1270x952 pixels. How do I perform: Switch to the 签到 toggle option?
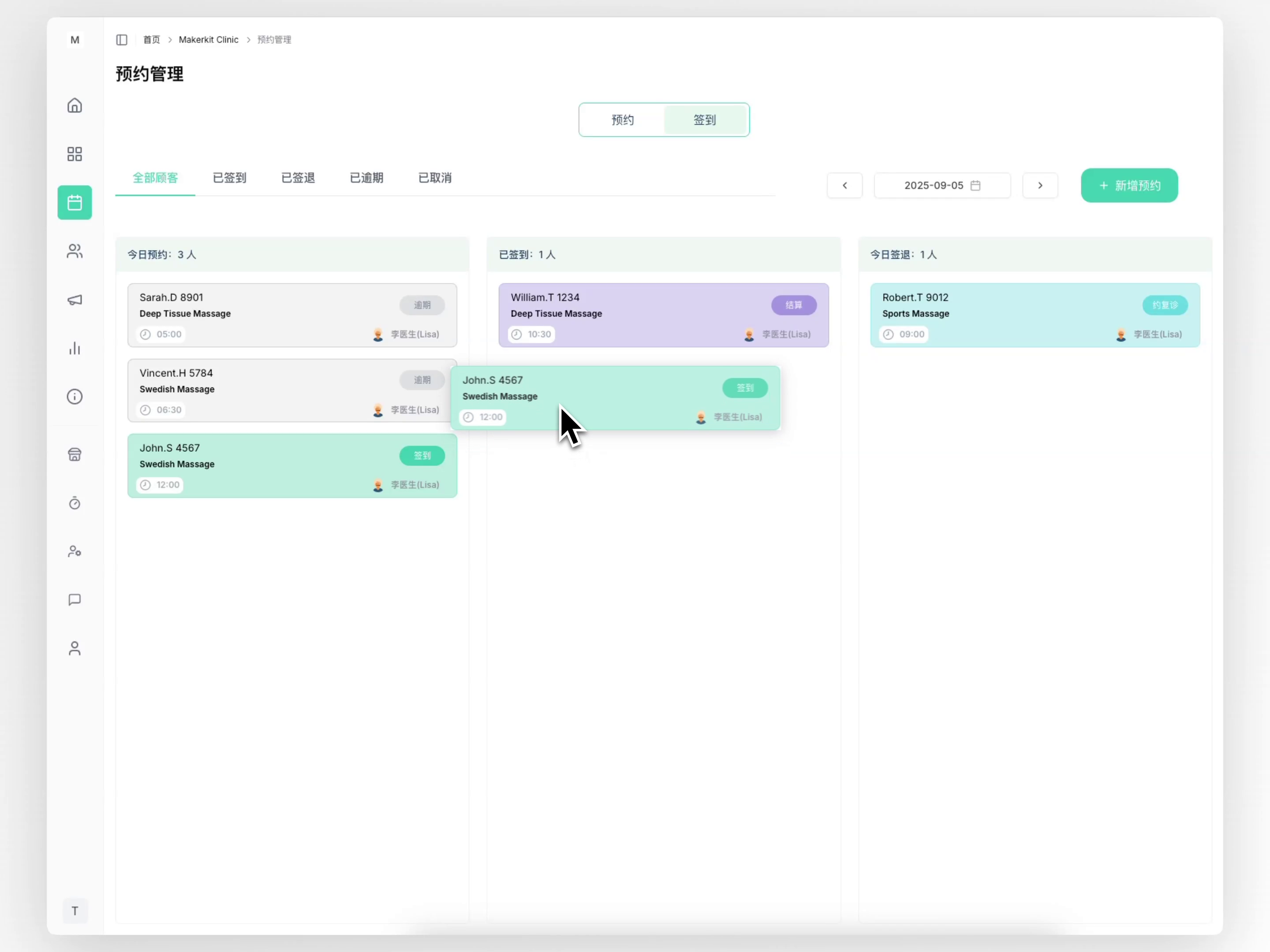click(x=705, y=120)
